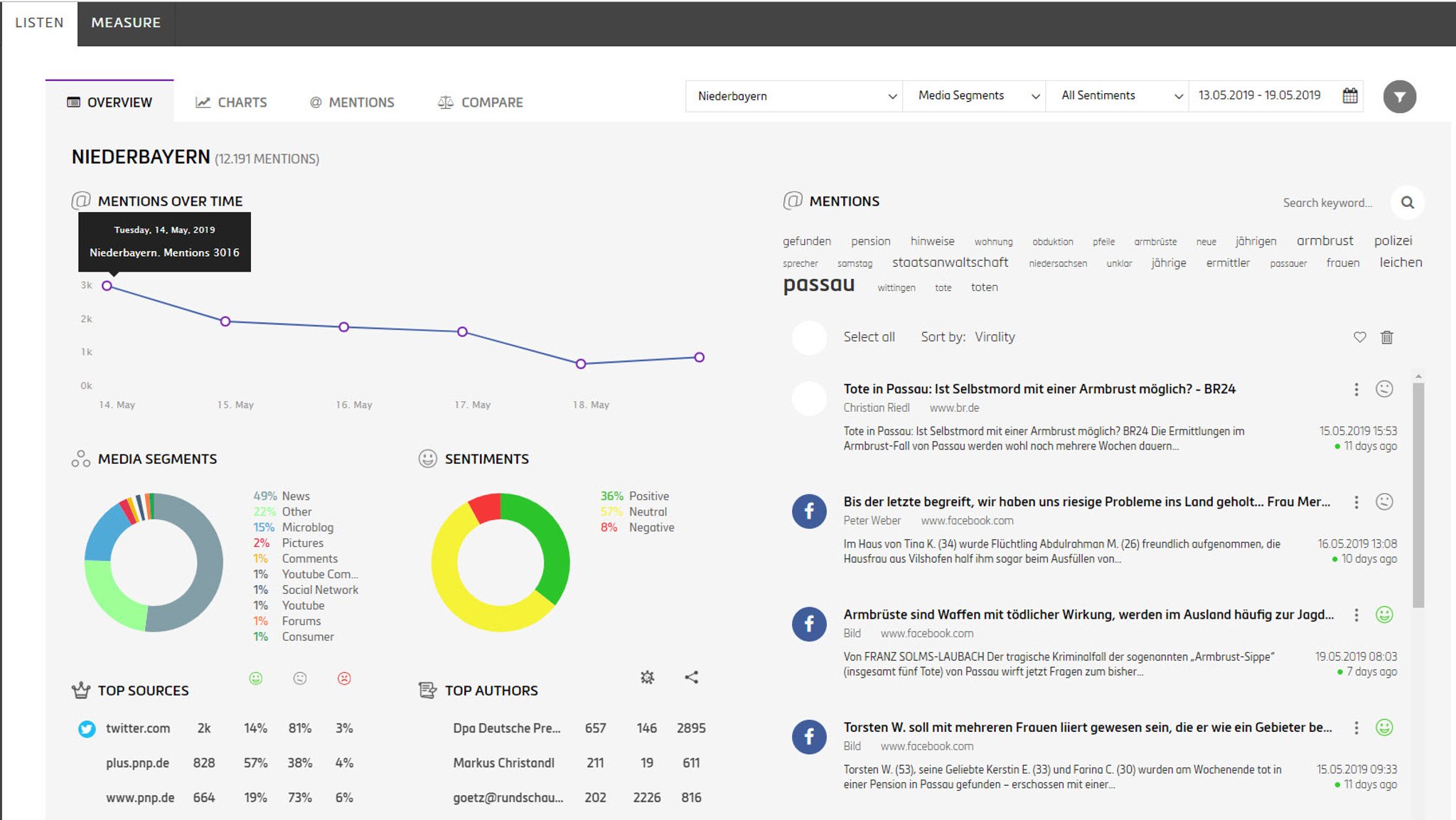
Task: Click the Twitter bird icon in Top Sources
Action: pyautogui.click(x=87, y=729)
